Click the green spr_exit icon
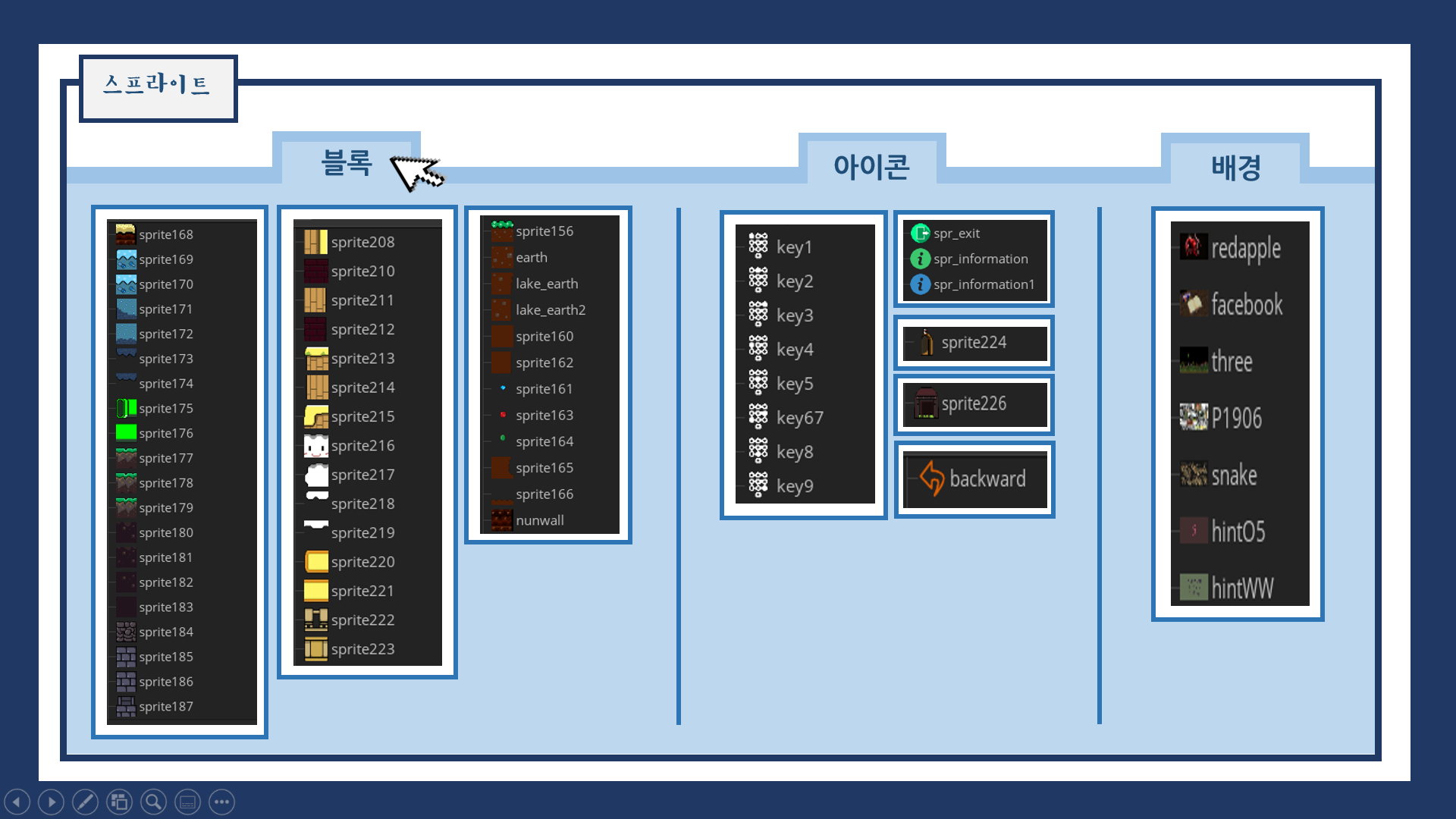 pyautogui.click(x=920, y=233)
